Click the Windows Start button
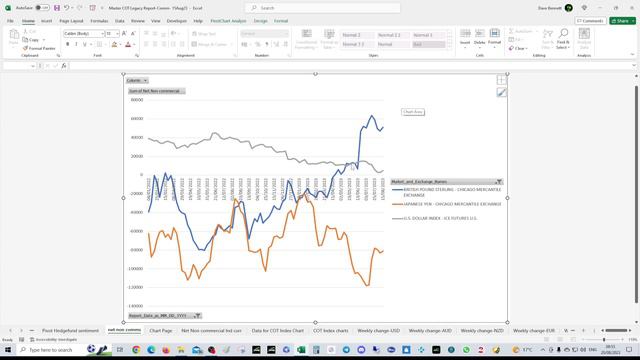Screen dimensions: 640x360 [x=8, y=350]
